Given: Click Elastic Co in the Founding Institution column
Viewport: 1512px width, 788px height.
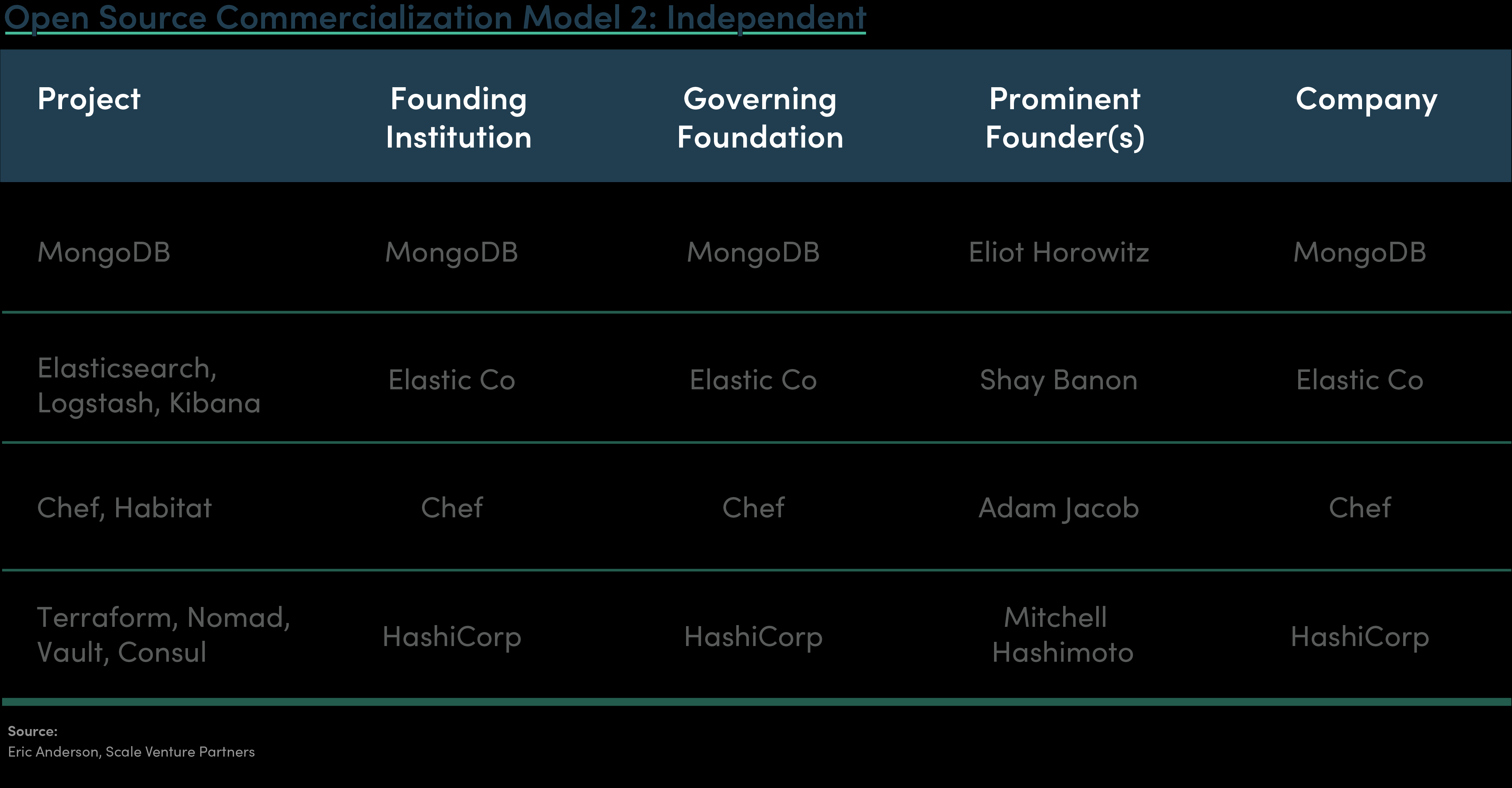Looking at the screenshot, I should click(451, 380).
